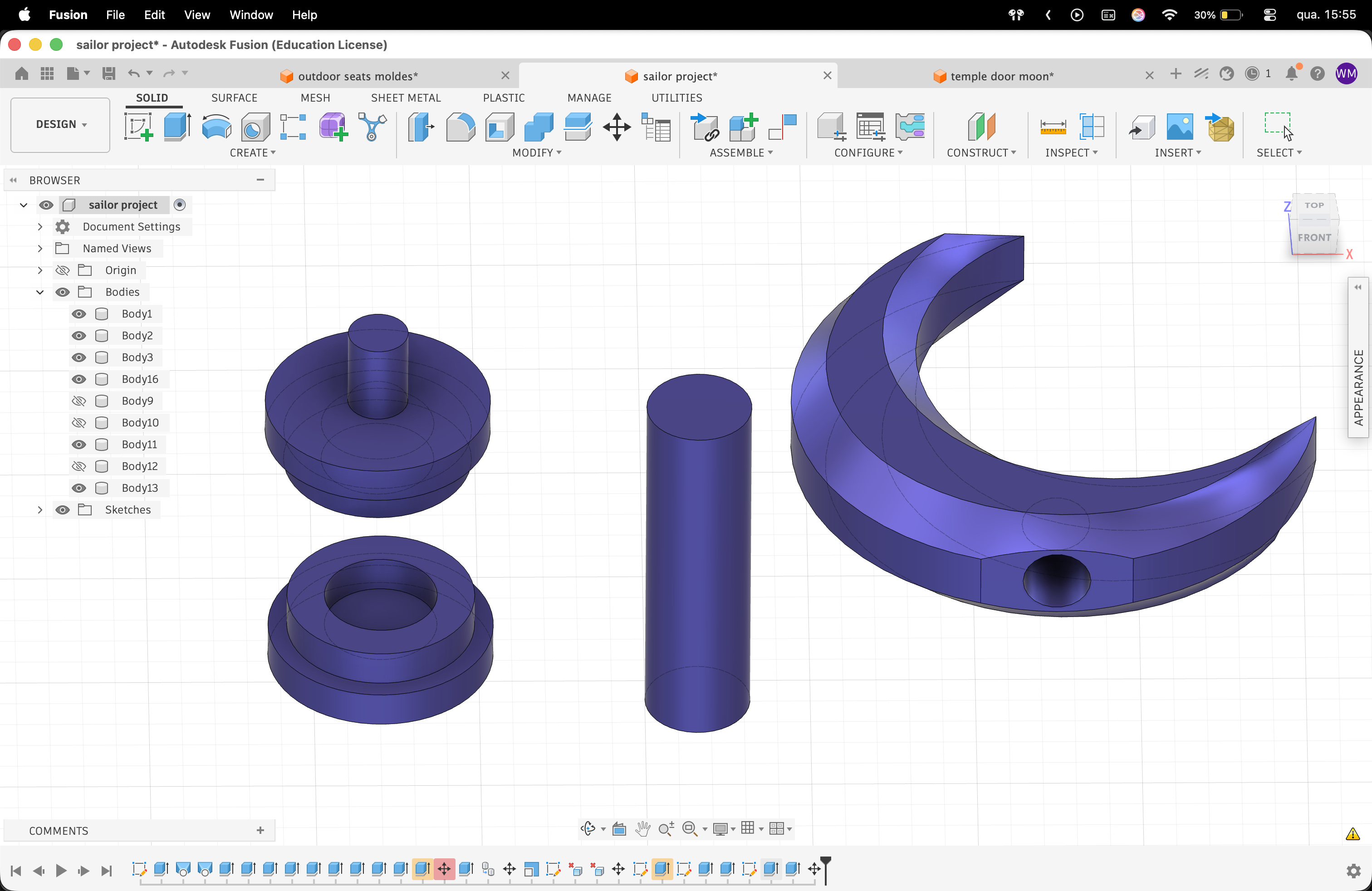Open the CREATE dropdown menu
This screenshot has width=1372, height=891.
pyautogui.click(x=253, y=153)
